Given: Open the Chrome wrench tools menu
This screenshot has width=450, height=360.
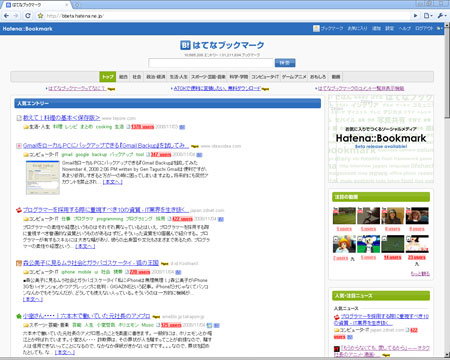Looking at the screenshot, I should [441, 16].
